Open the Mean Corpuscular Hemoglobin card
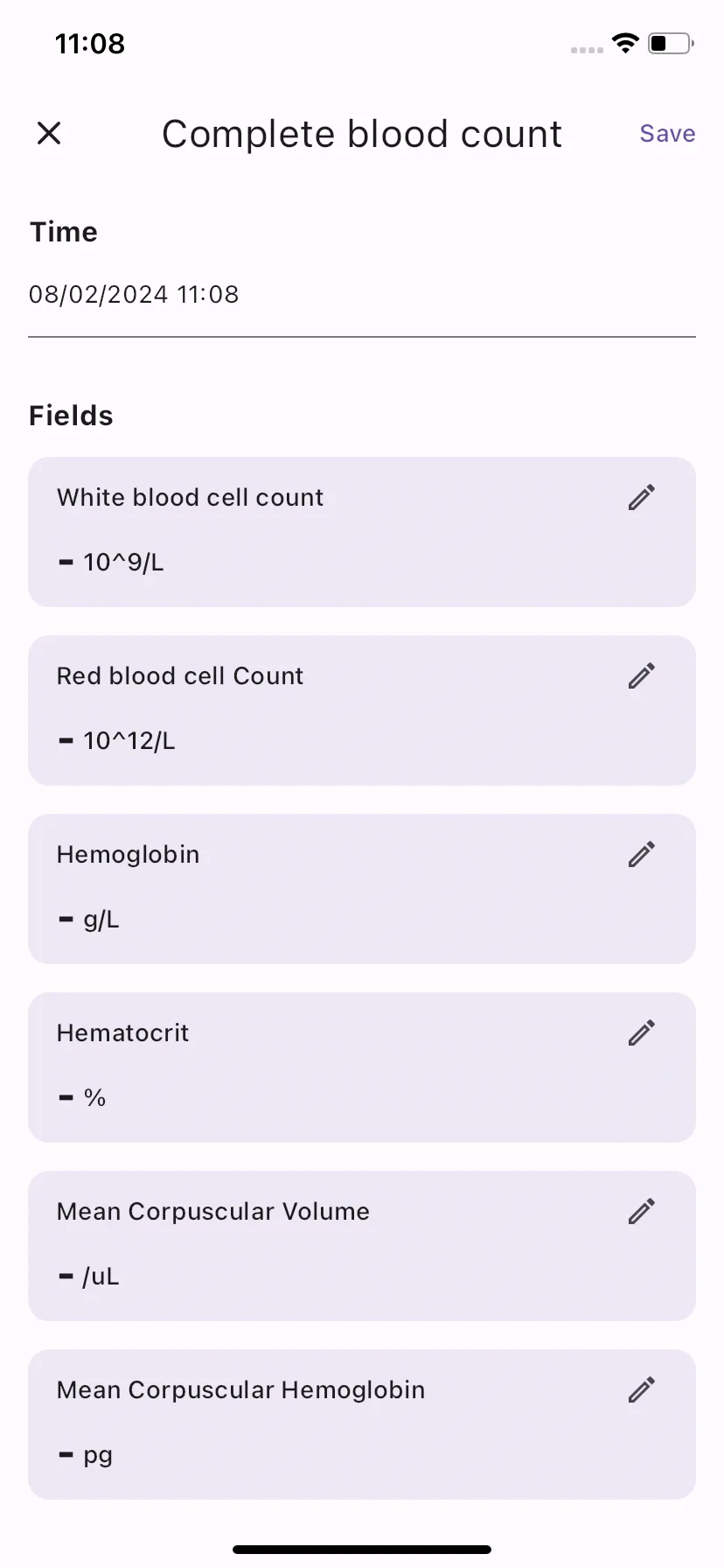This screenshot has width=724, height=1568. pos(362,1424)
